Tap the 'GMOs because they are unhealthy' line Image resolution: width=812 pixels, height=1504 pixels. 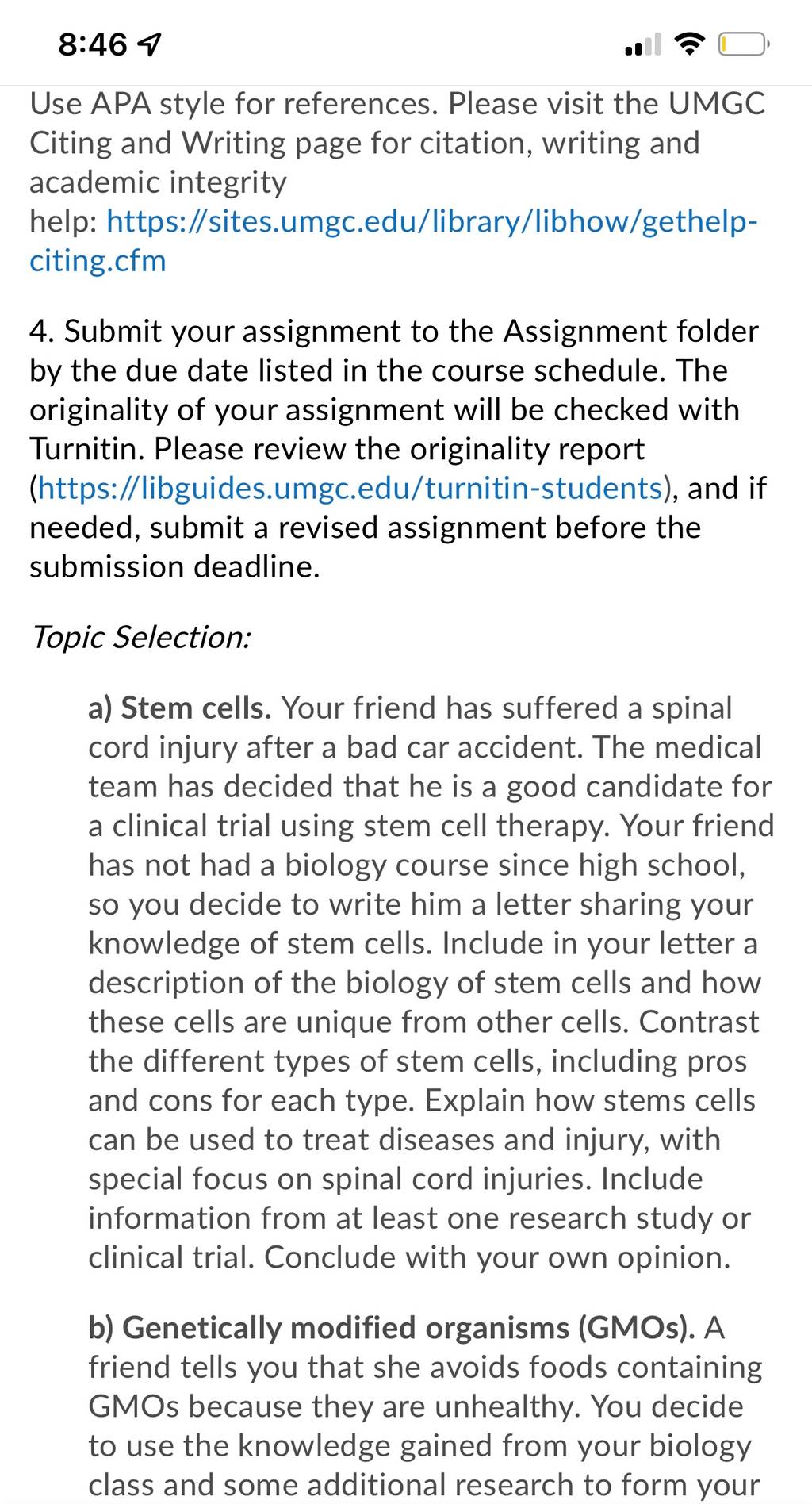pyautogui.click(x=416, y=1406)
